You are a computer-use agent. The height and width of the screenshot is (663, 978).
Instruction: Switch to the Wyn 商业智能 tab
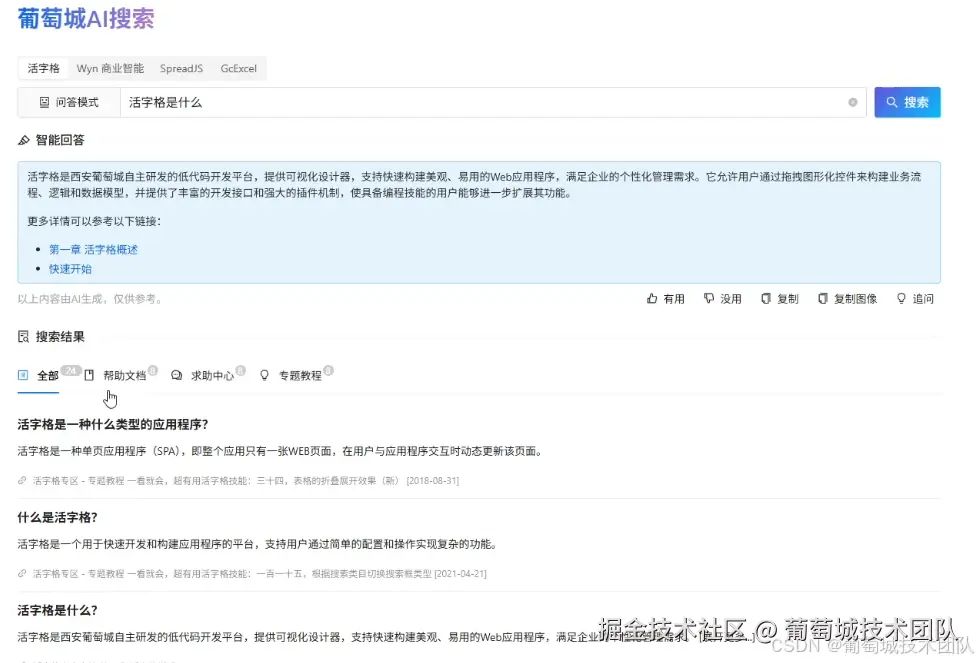[x=109, y=68]
